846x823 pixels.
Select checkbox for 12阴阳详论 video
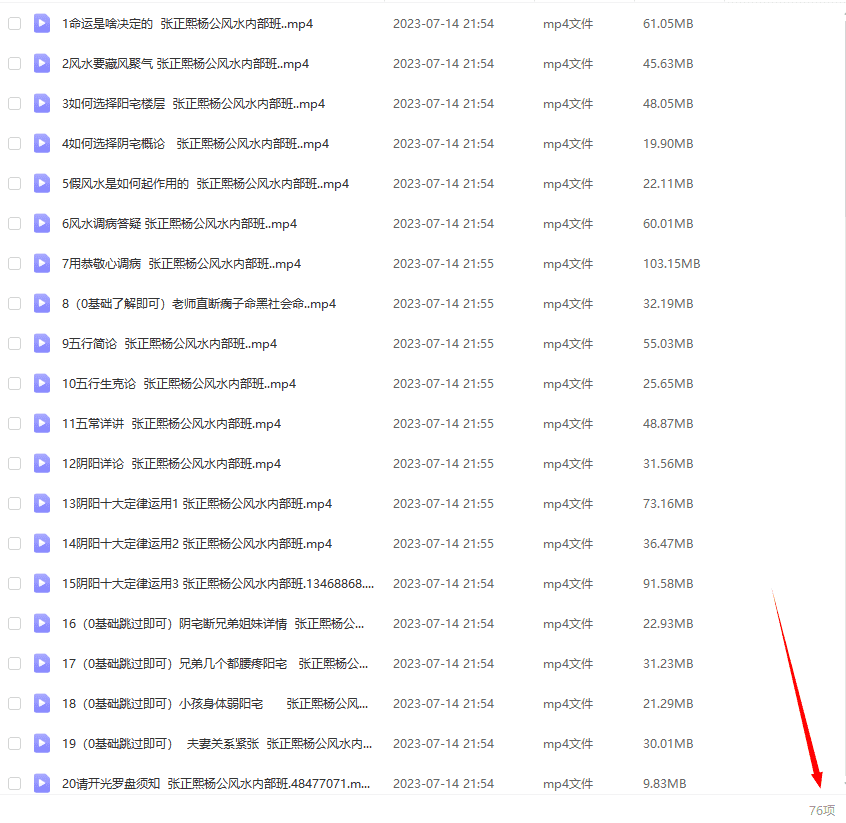pos(14,463)
